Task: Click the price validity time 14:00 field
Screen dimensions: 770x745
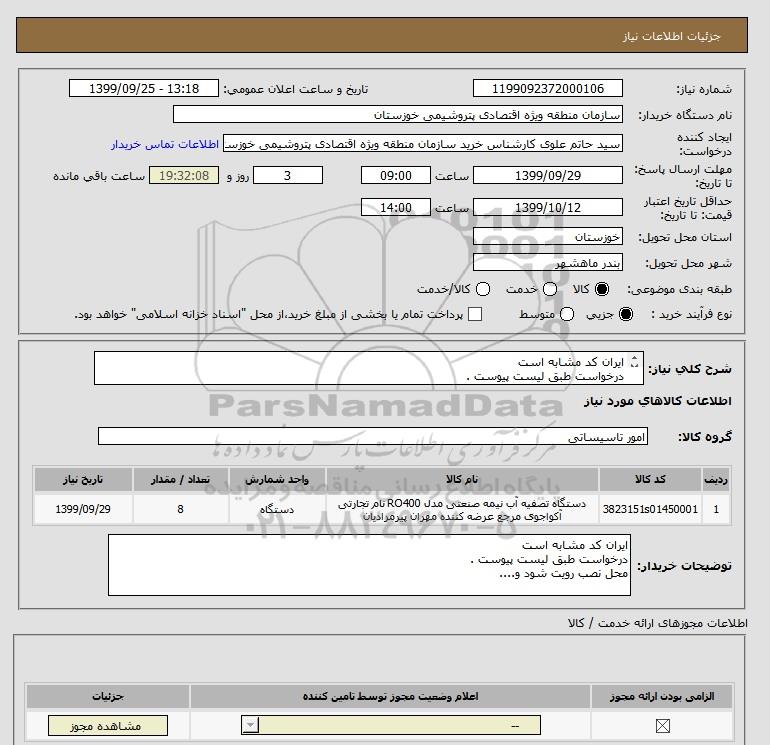Action: [x=395, y=207]
